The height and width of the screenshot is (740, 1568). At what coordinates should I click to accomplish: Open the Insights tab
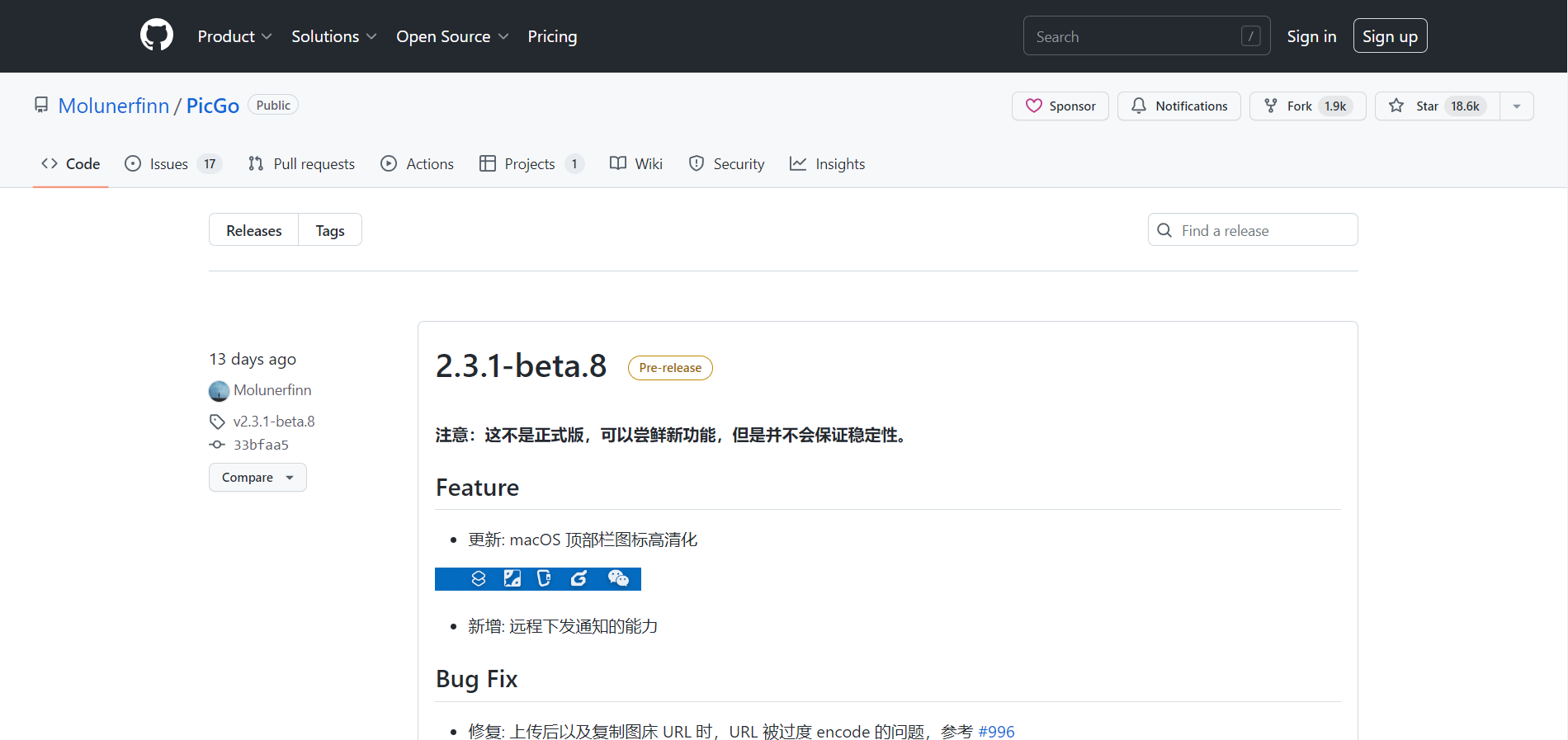click(x=827, y=164)
